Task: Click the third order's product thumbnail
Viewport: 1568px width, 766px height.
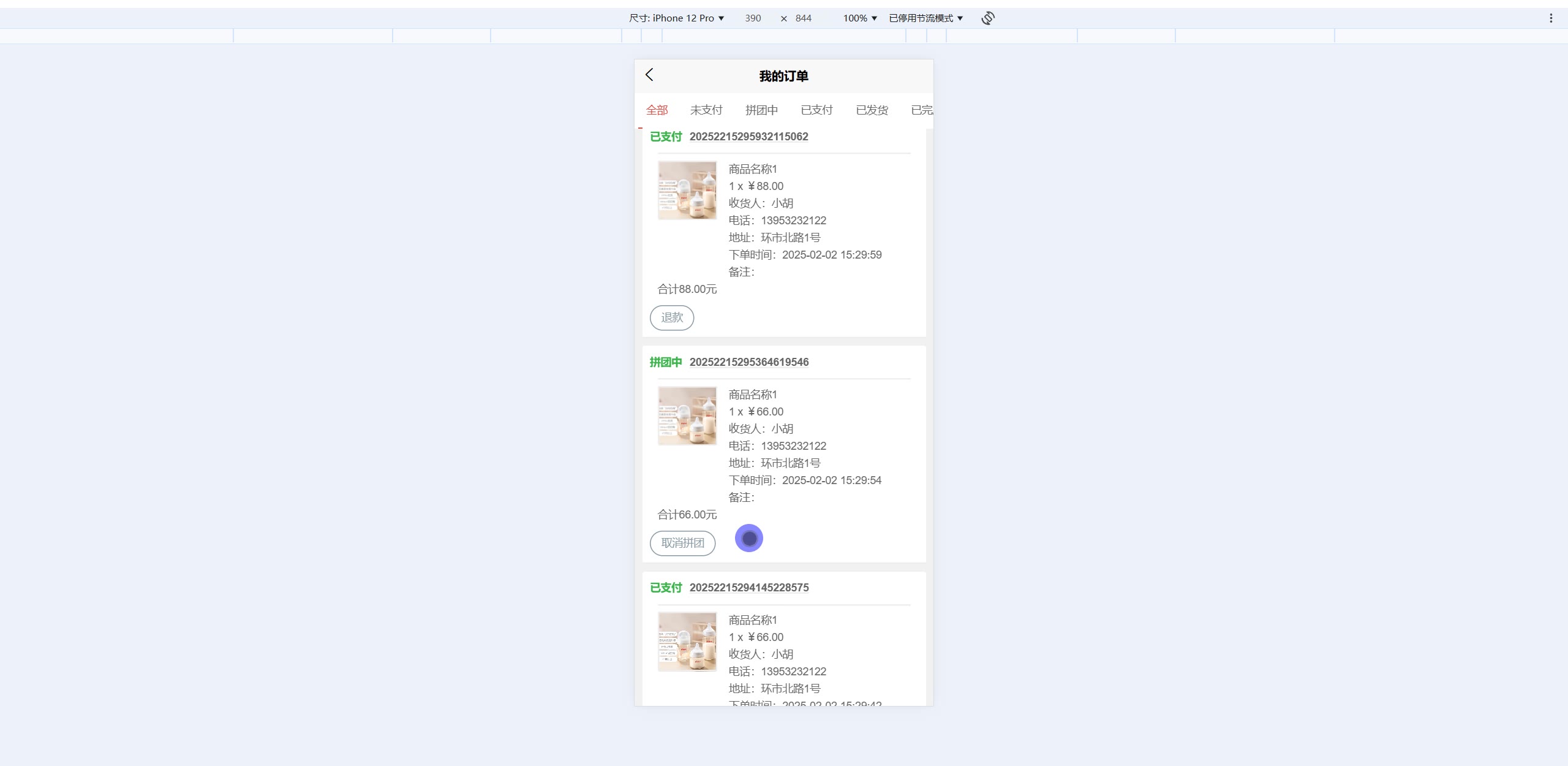Action: click(687, 641)
